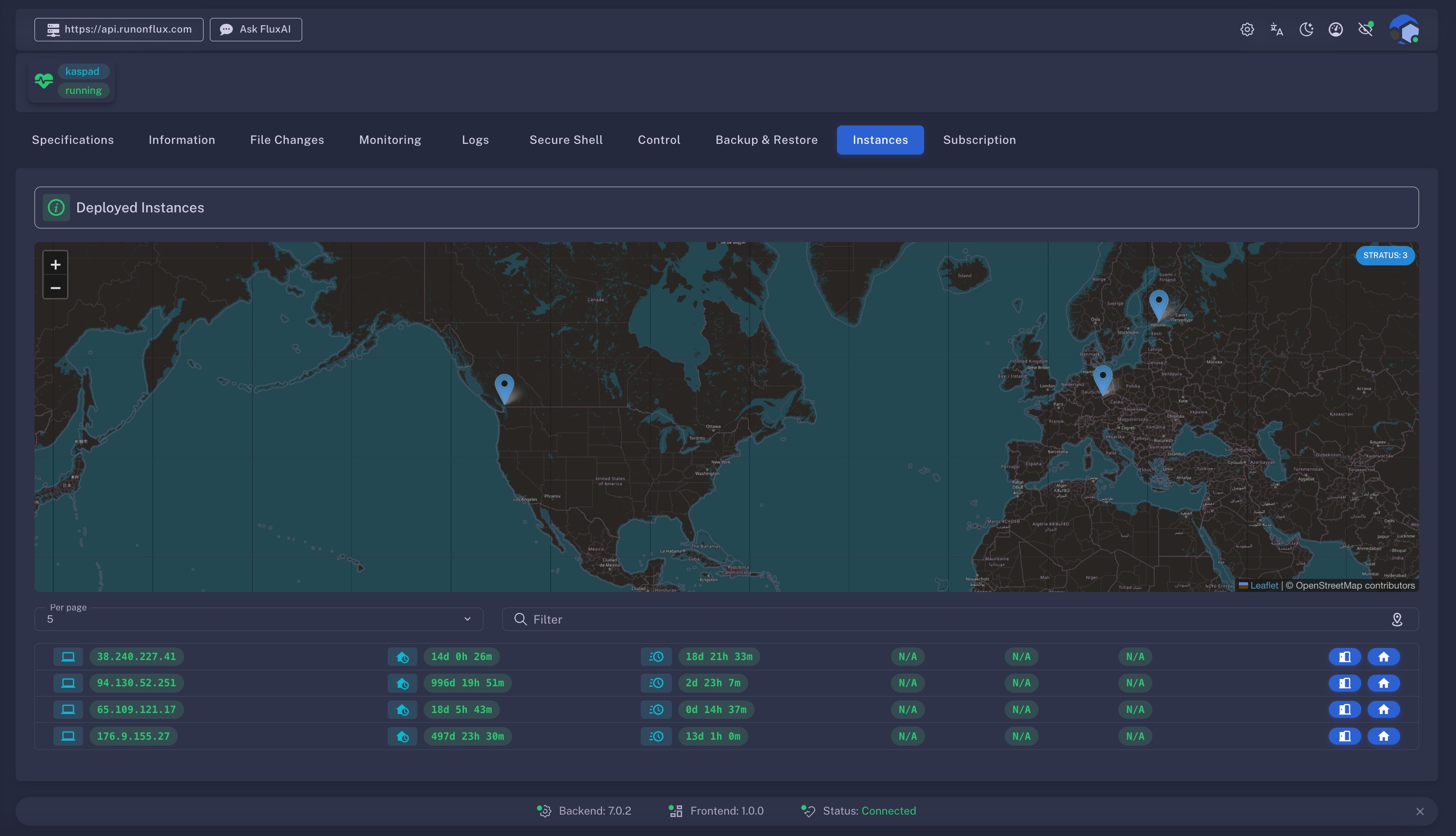Viewport: 1456px width, 836px height.
Task: Click the kaspad heartbeat status icon
Action: [44, 81]
